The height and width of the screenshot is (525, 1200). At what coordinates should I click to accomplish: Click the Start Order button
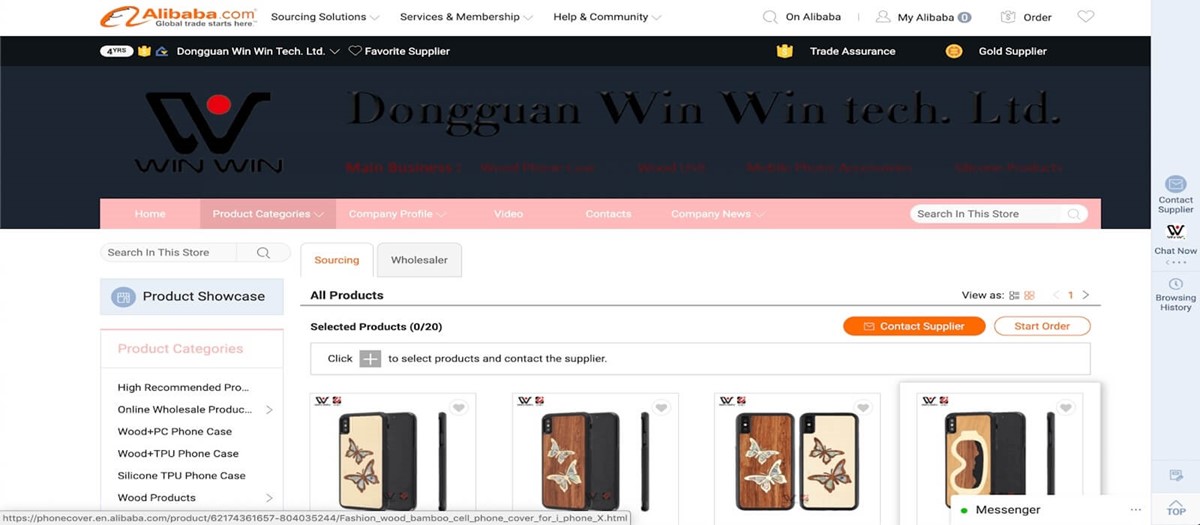tap(1042, 326)
